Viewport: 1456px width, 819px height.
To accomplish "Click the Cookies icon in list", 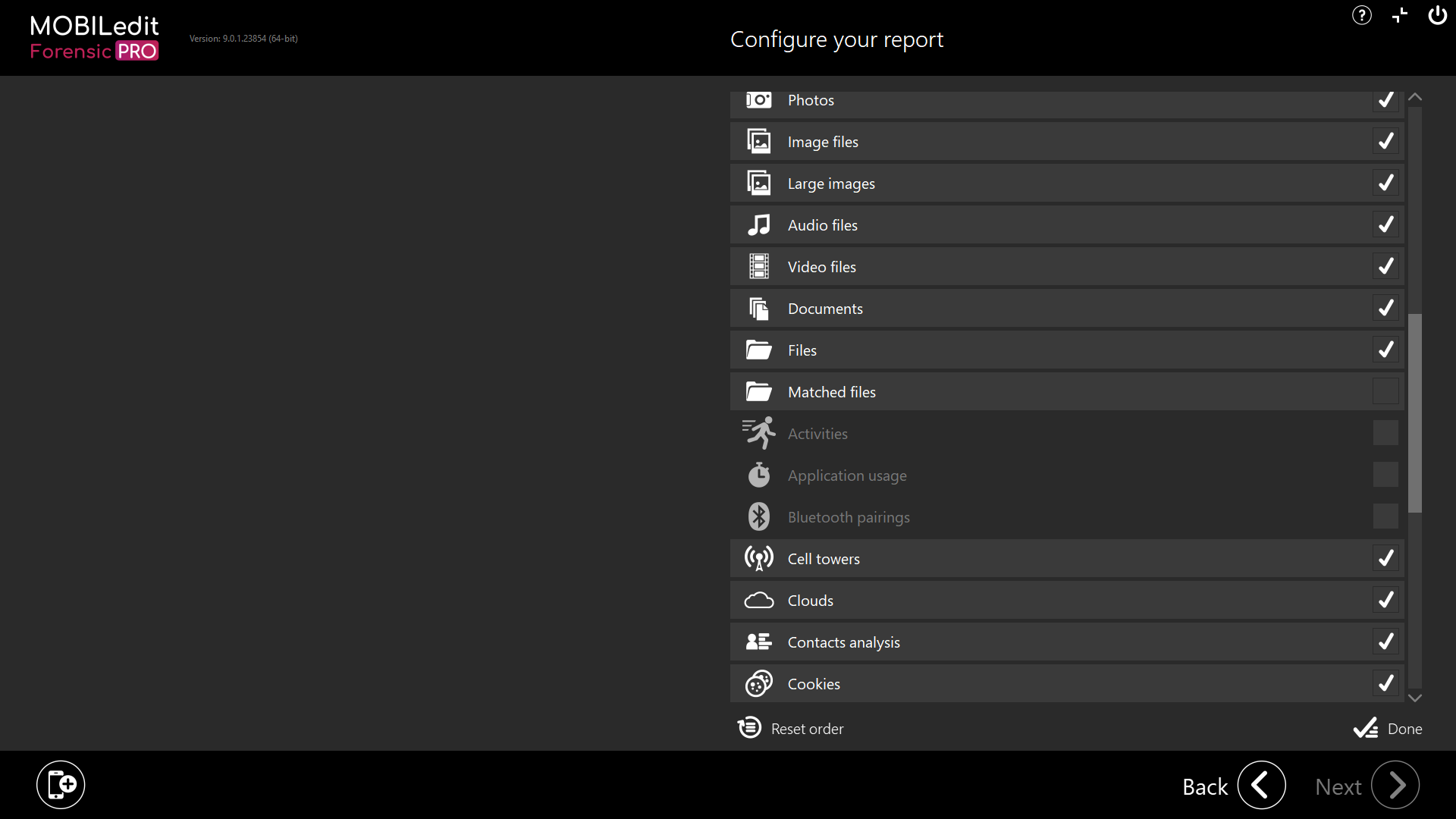I will pos(758,684).
